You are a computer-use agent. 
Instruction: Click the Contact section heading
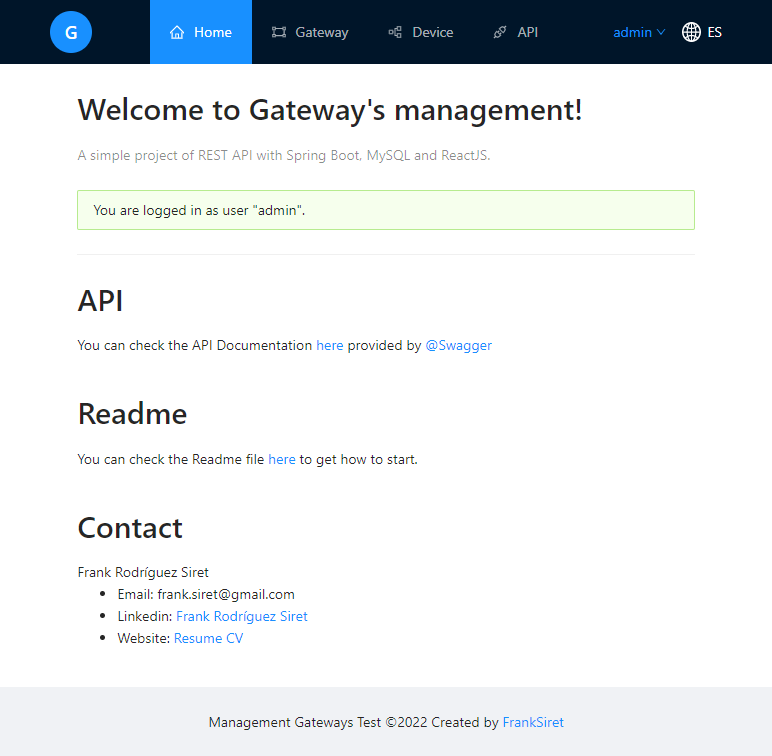click(x=130, y=528)
